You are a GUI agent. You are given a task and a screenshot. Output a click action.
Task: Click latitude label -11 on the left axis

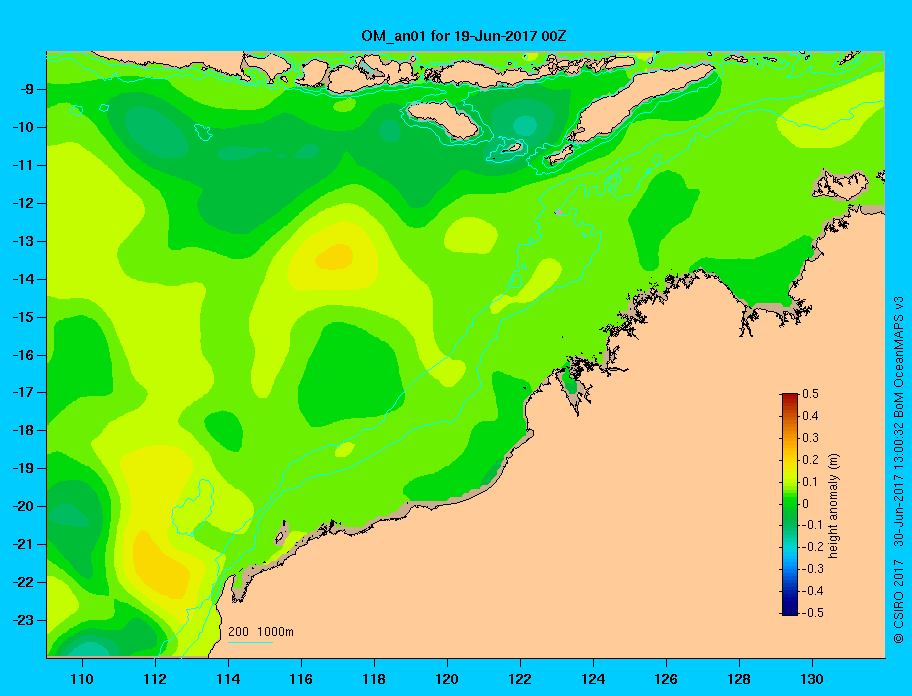click(22, 165)
